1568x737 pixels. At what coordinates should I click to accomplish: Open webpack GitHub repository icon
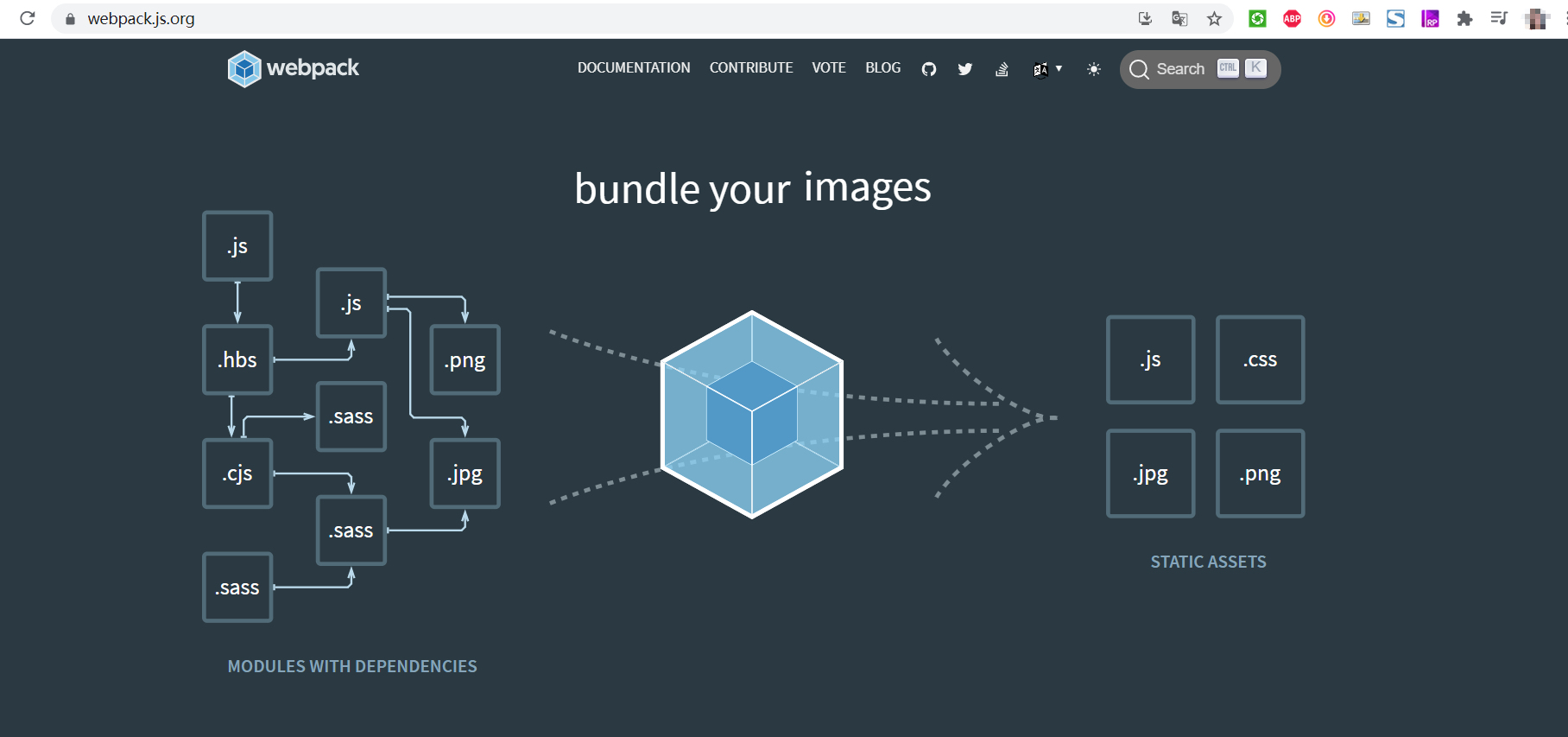pyautogui.click(x=929, y=69)
